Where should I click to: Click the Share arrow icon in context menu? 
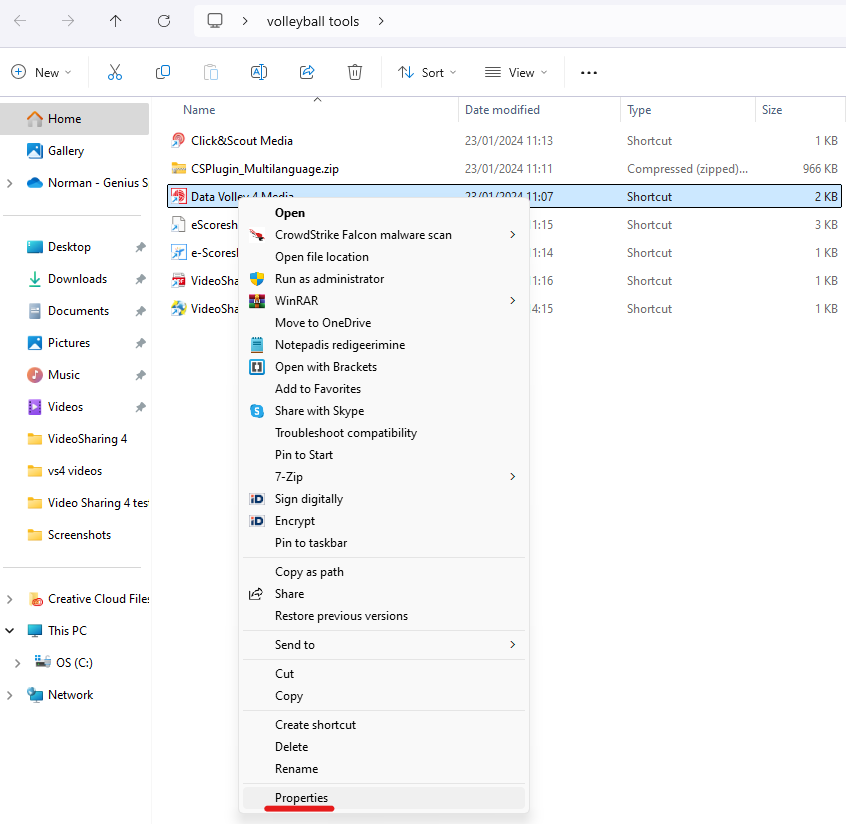point(256,594)
